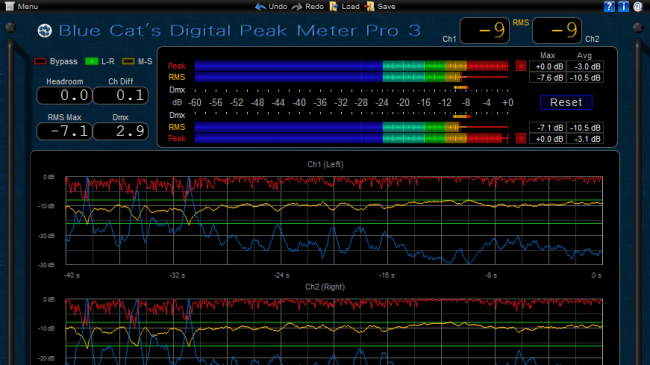The image size is (650, 365).
Task: Click the Undo arrow button
Action: [271, 6]
